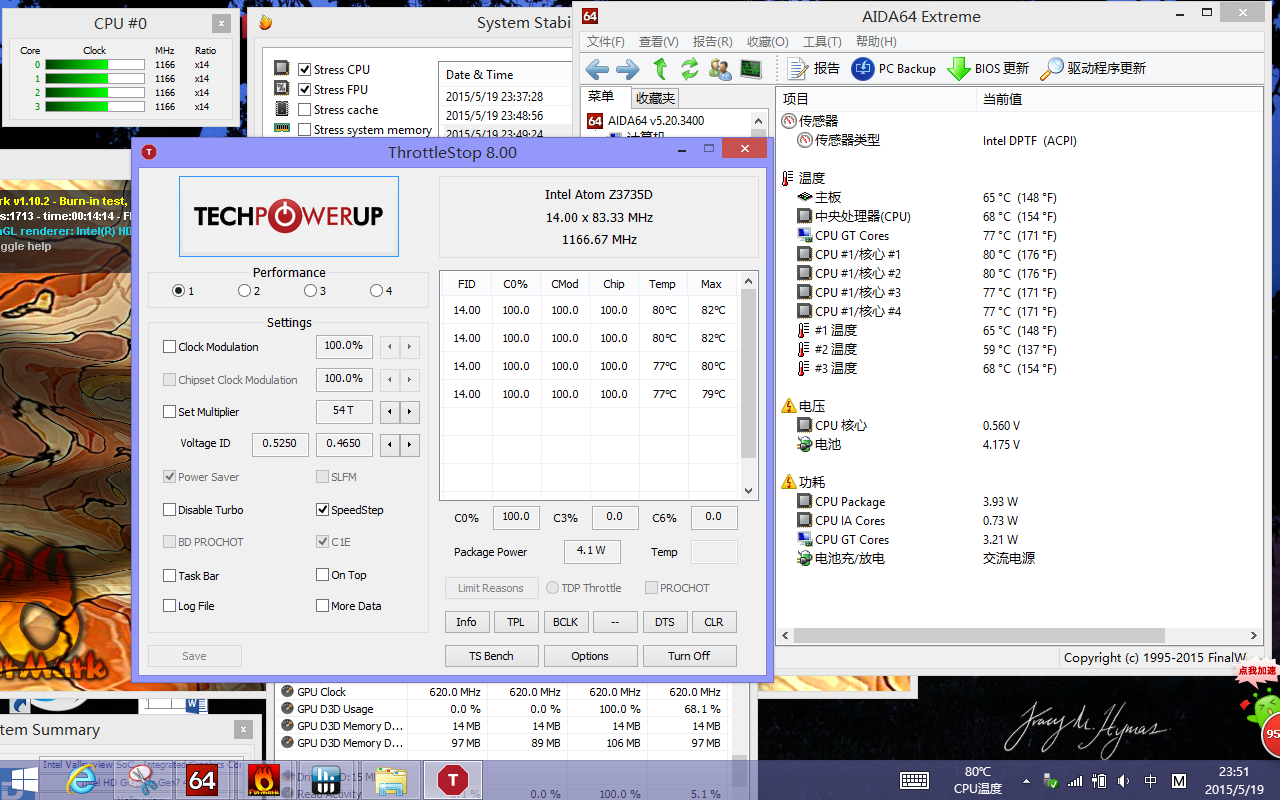Open File Explorer from the taskbar
This screenshot has width=1280, height=800.
point(391,780)
